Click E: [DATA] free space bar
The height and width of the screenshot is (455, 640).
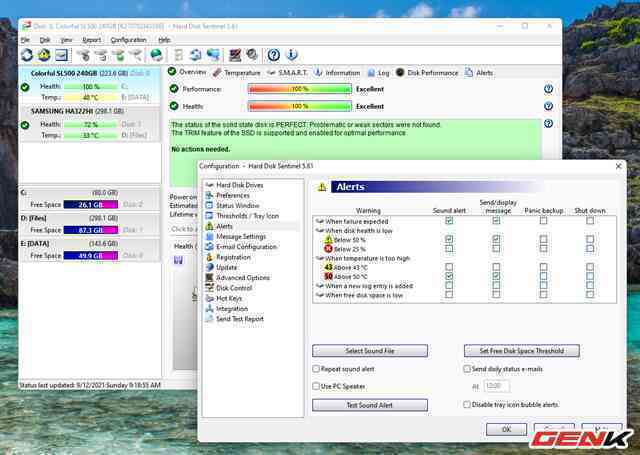click(x=91, y=256)
